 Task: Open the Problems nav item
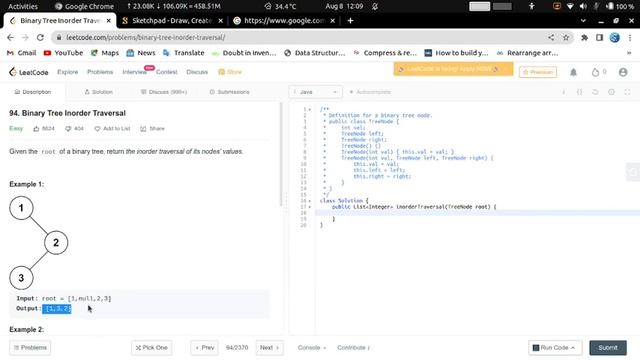coord(100,72)
